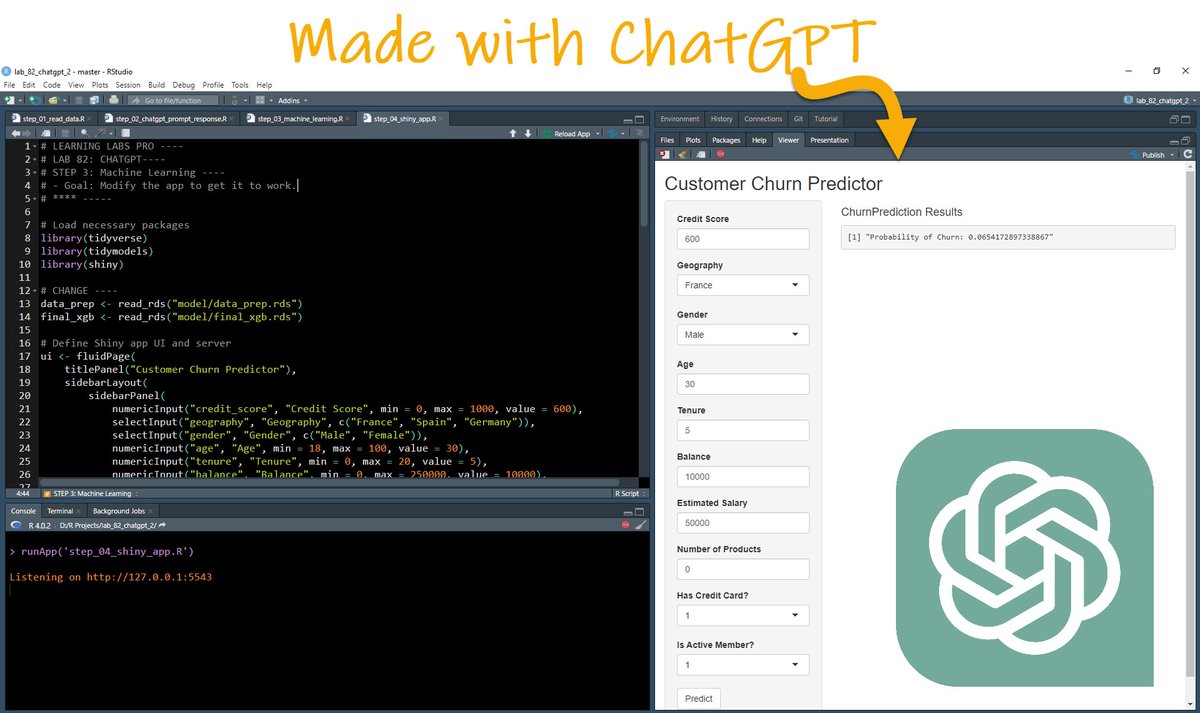Viewport: 1200px width, 713px height.
Task: Open the File menu
Action: coord(9,85)
